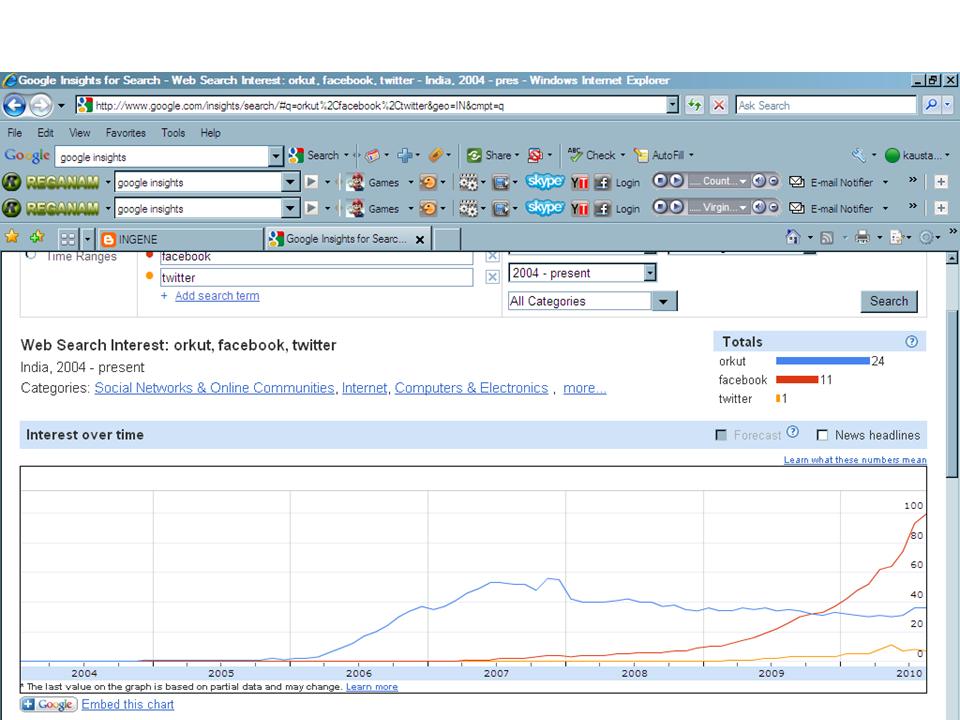This screenshot has height=720, width=960.
Task: Open the Virgin... radio station dropdown
Action: pyautogui.click(x=743, y=208)
